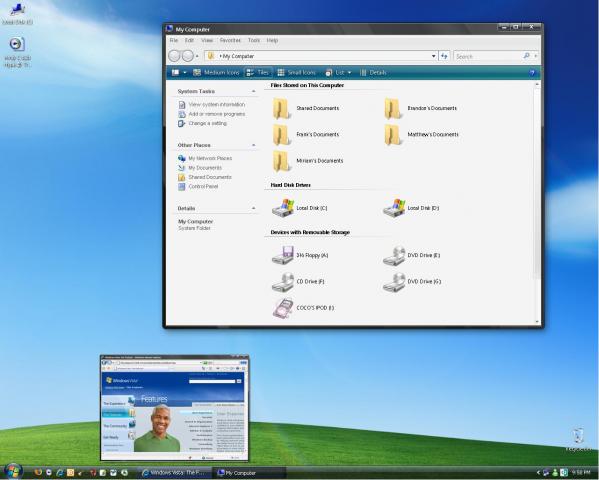Open the address bar dropdown arrow
This screenshot has height=480, width=599.
[x=434, y=56]
